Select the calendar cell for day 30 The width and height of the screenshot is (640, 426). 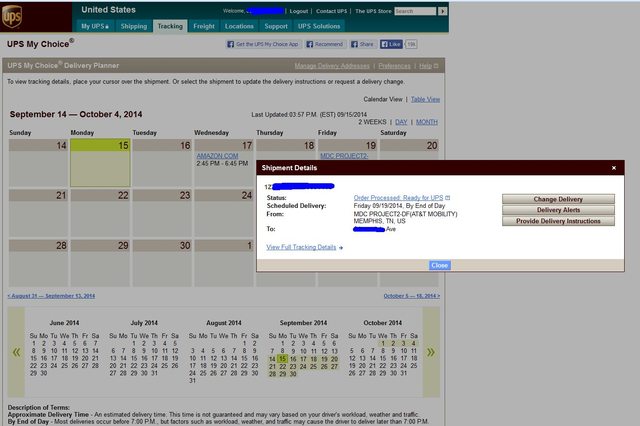[162, 263]
